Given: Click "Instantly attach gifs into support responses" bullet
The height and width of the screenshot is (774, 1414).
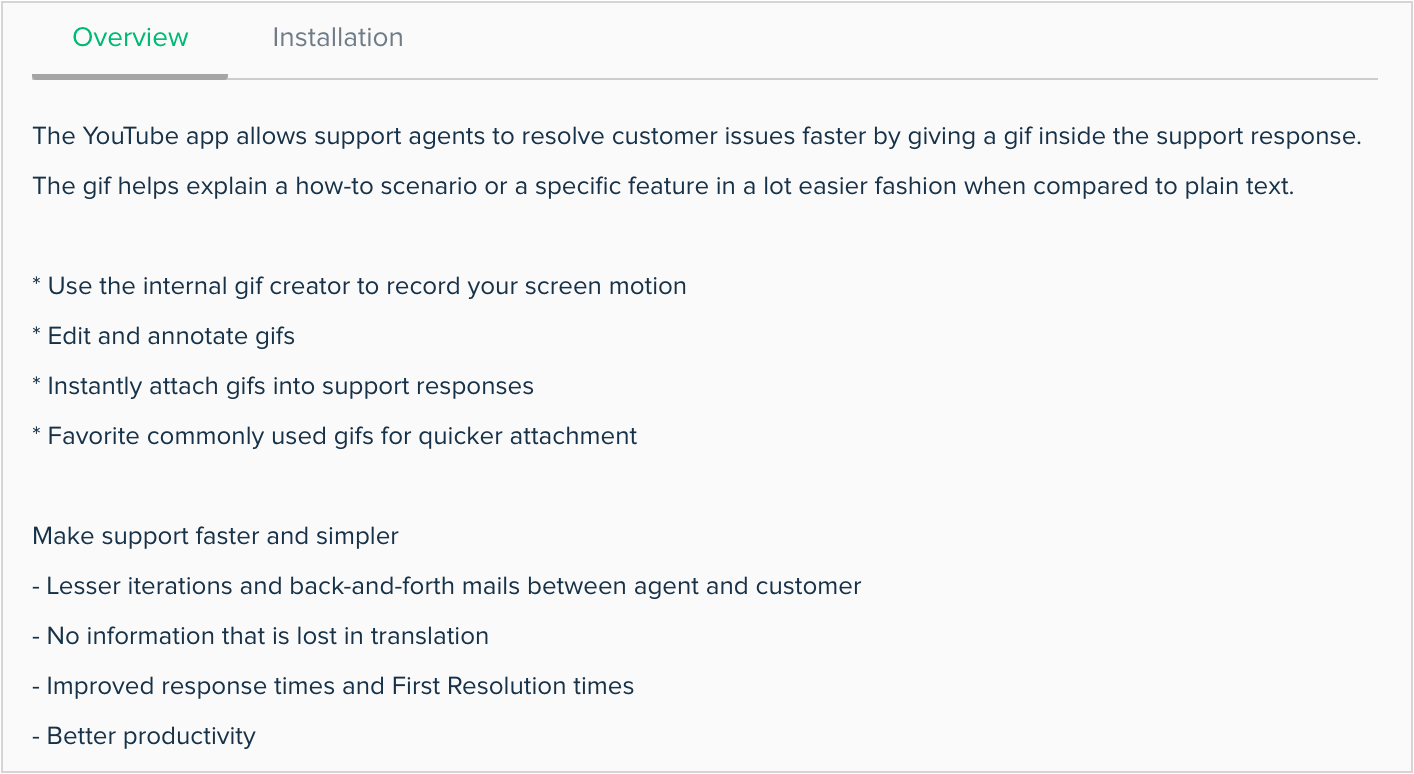Looking at the screenshot, I should pyautogui.click(x=291, y=387).
